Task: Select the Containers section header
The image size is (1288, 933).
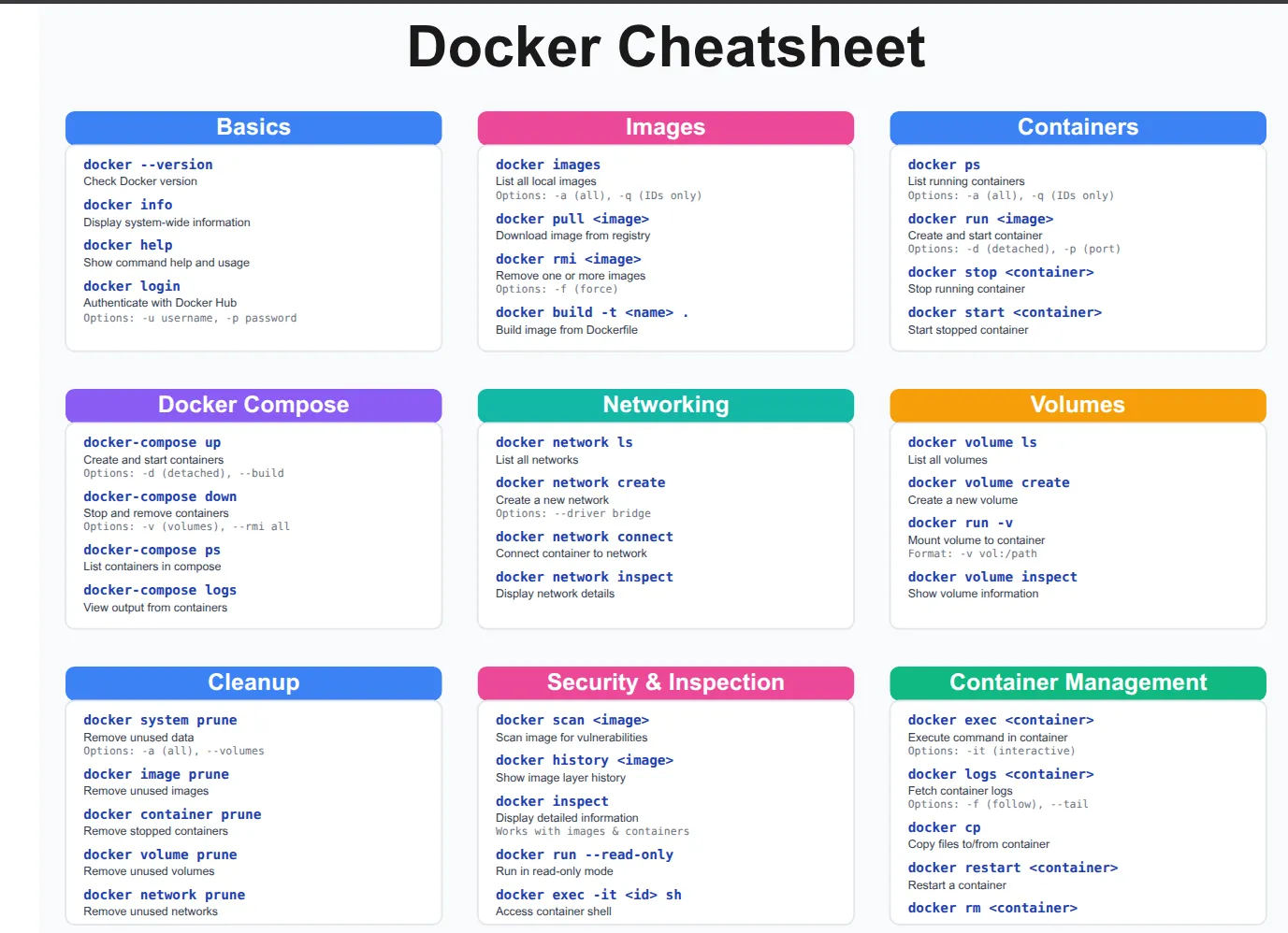Action: (x=1078, y=127)
